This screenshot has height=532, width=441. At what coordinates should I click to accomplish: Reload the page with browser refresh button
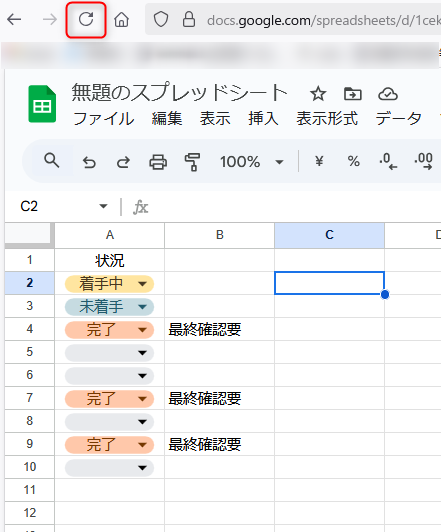point(86,19)
